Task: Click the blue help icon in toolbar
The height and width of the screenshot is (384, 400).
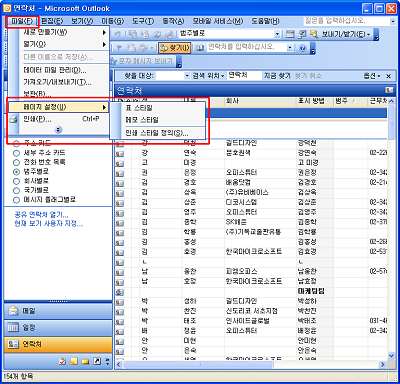Action: pos(302,48)
